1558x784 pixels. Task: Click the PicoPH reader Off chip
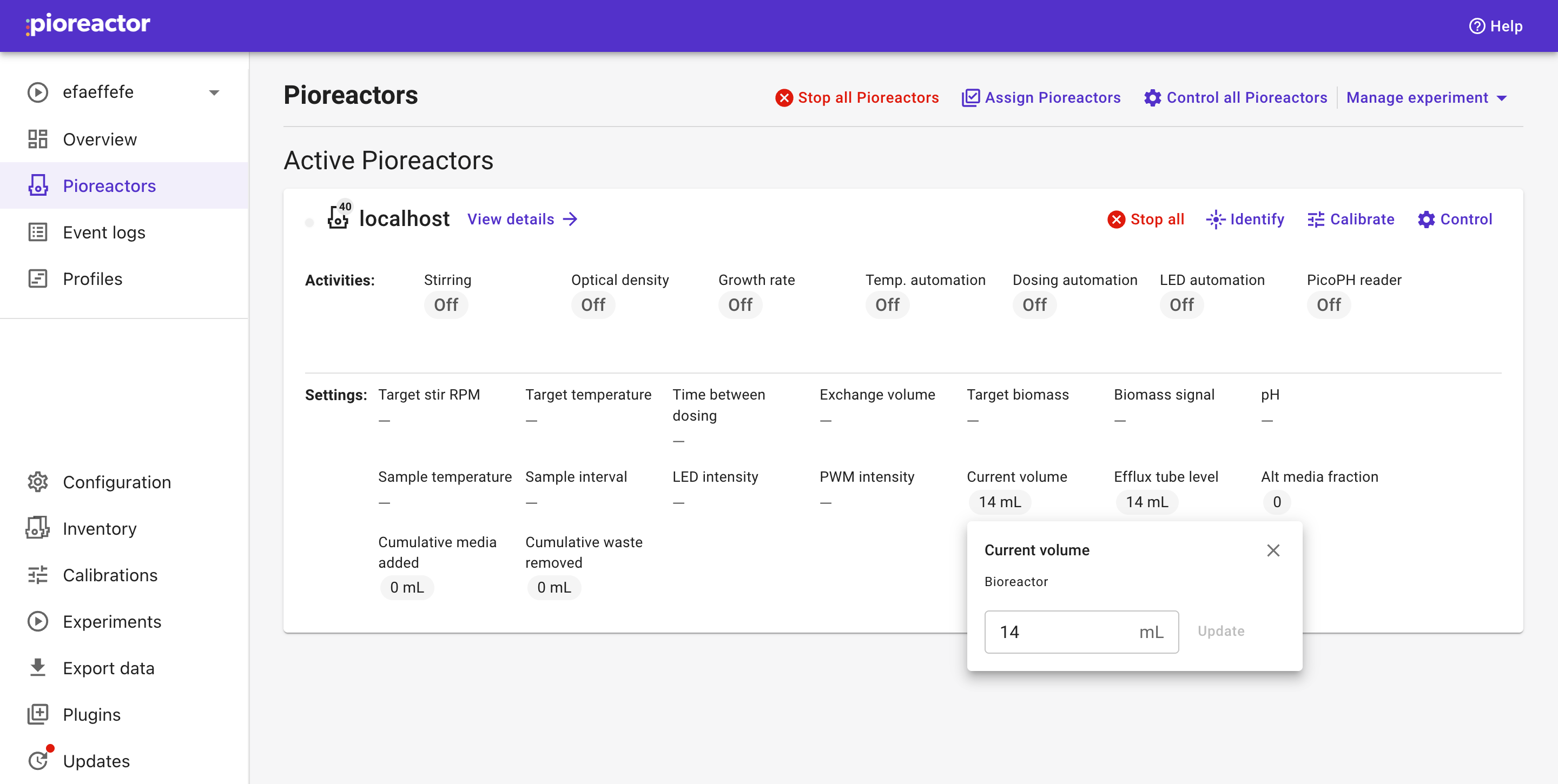click(1329, 304)
